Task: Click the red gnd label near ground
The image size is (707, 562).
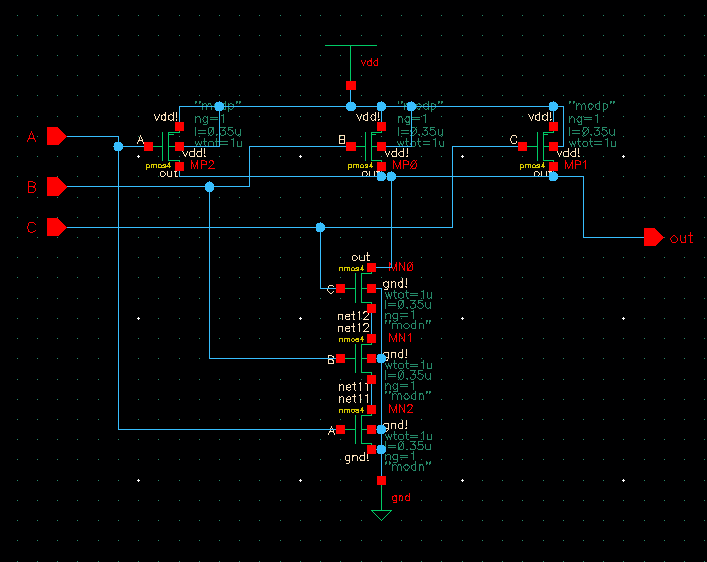Action: [400, 497]
